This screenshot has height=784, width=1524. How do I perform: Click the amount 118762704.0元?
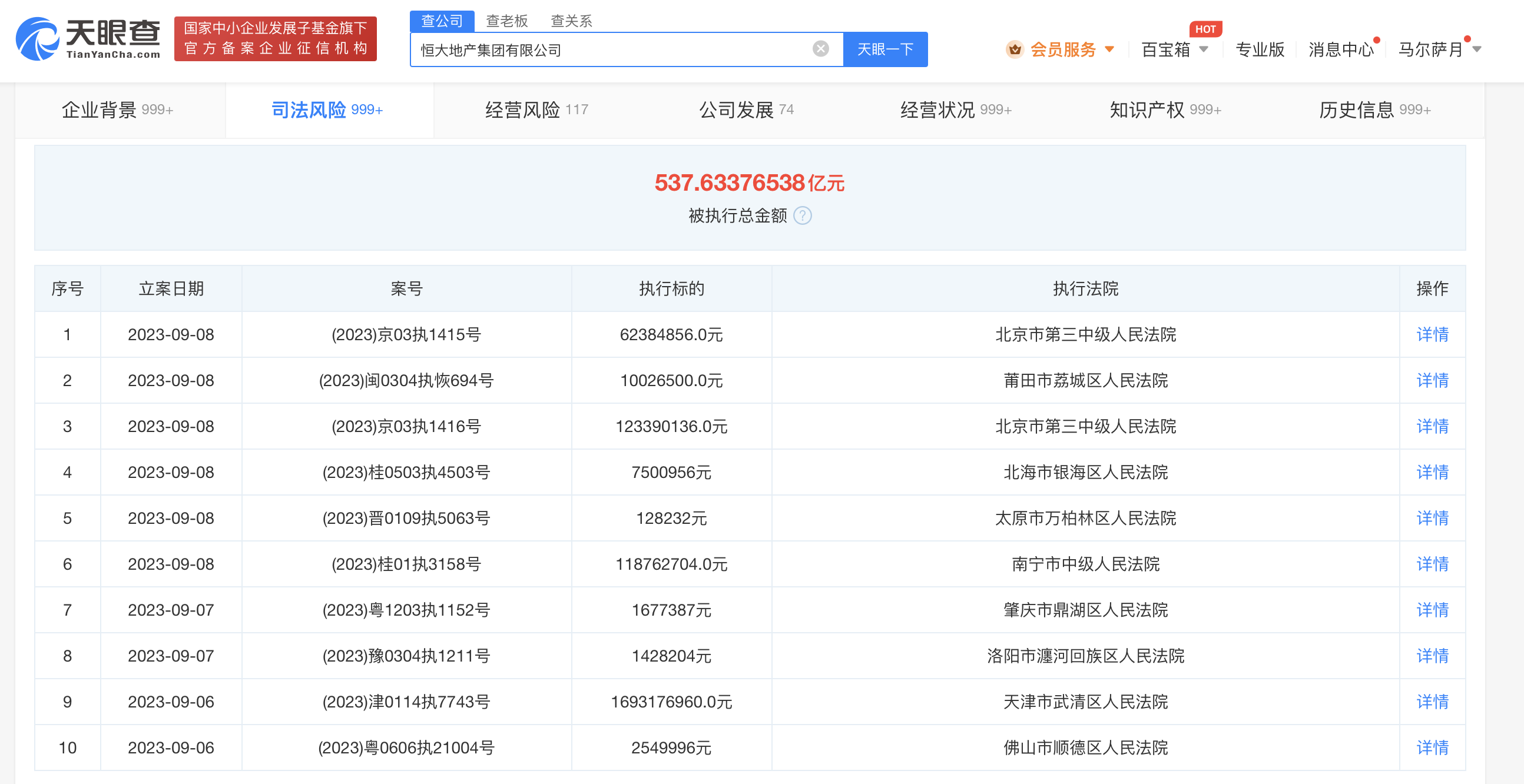(671, 564)
